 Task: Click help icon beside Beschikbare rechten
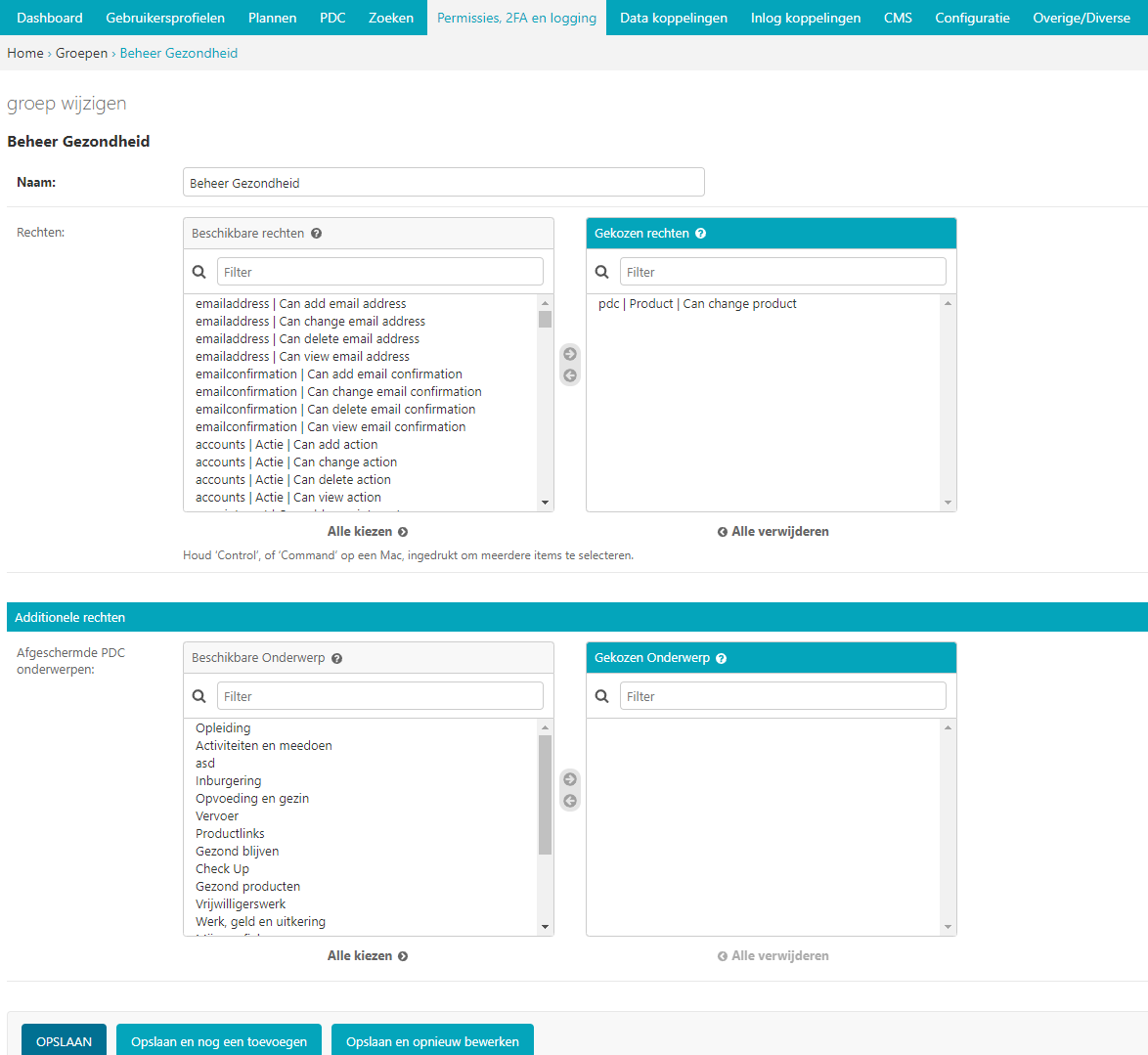click(316, 234)
